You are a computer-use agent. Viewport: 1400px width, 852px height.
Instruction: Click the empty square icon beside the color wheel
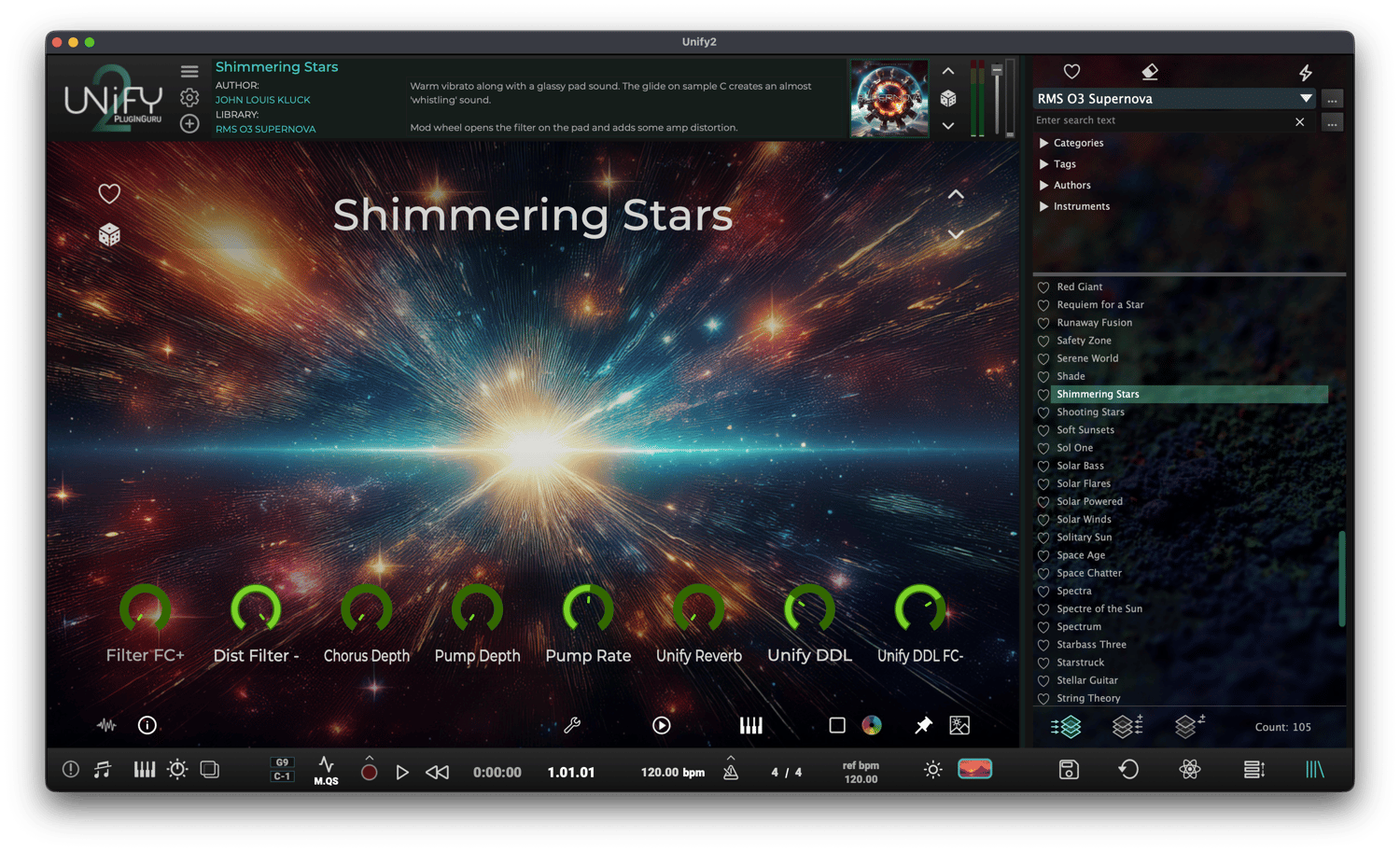coord(837,725)
